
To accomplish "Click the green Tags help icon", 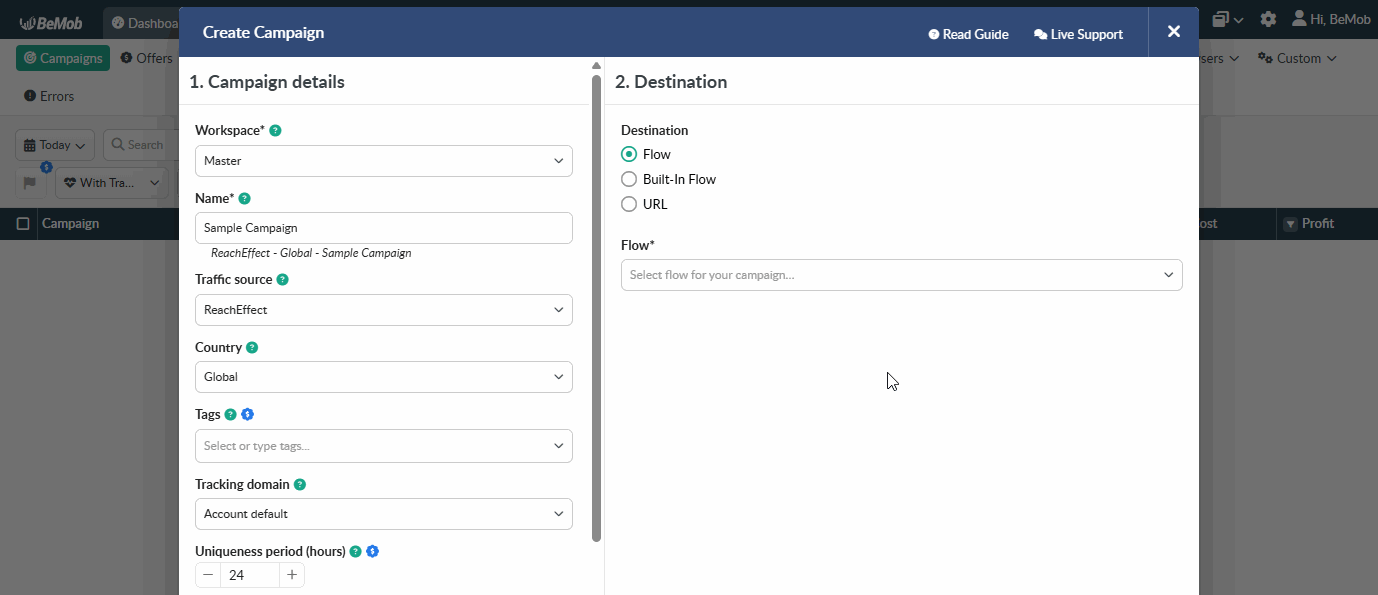I will (231, 414).
